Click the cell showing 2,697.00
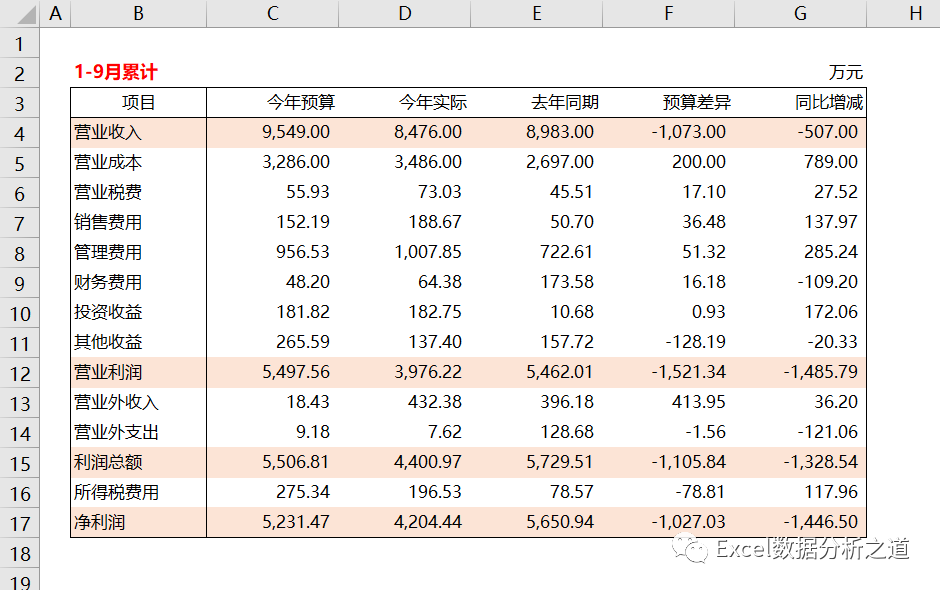This screenshot has width=940, height=590. click(537, 162)
